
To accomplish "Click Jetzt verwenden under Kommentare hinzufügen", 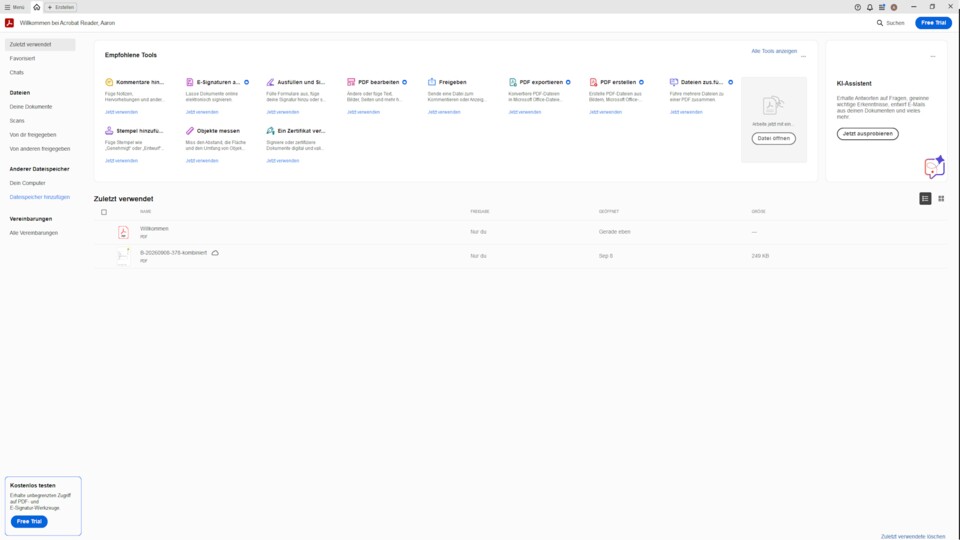I will point(121,112).
